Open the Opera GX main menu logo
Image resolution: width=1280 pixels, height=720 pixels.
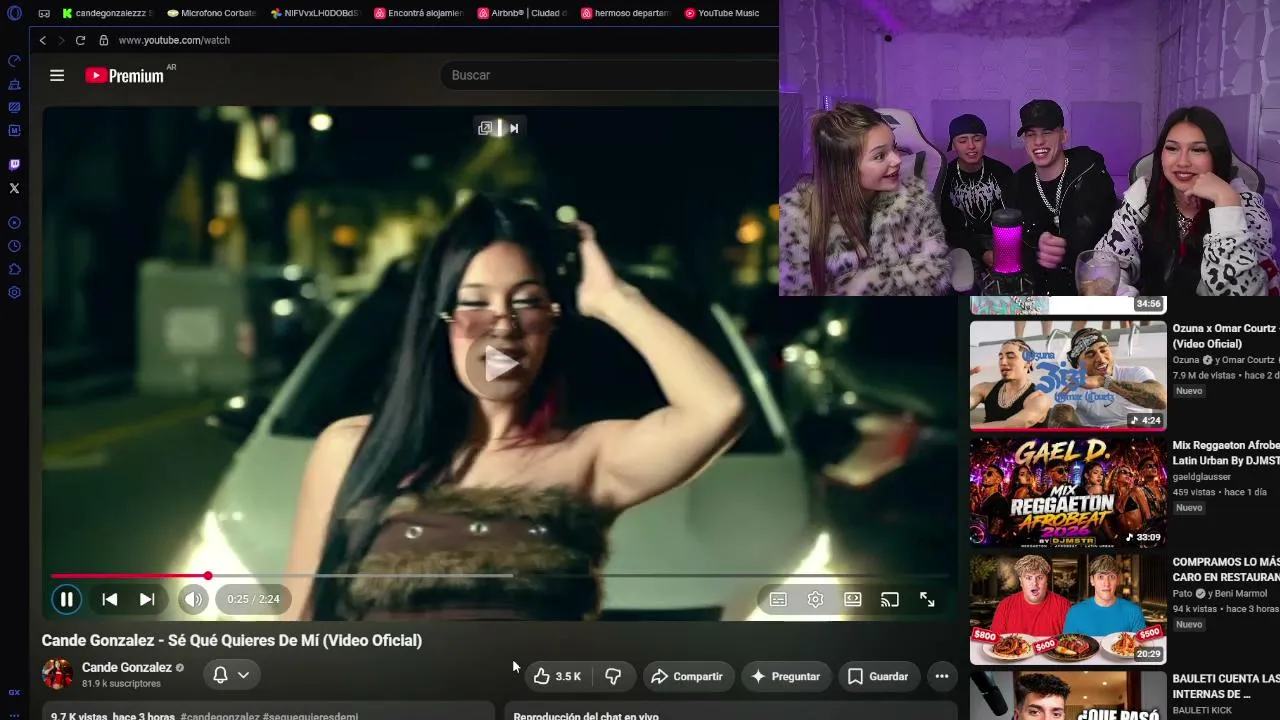tap(14, 13)
